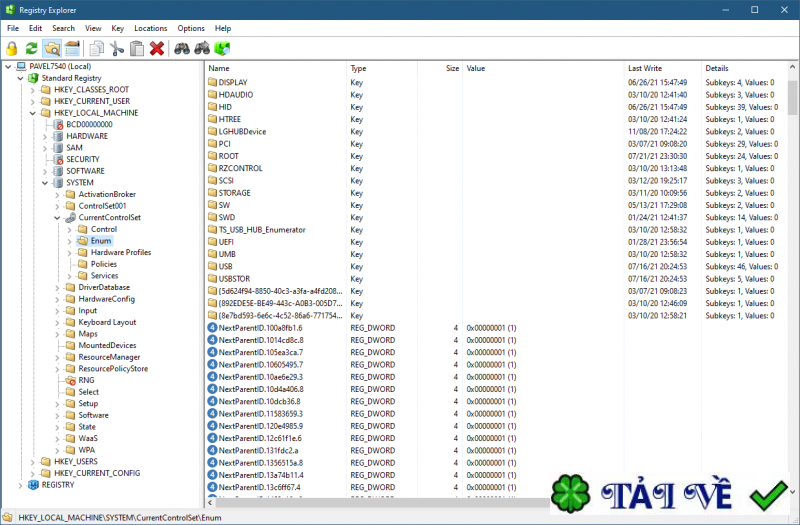Select the USBSTOR key folder icon

[x=212, y=279]
